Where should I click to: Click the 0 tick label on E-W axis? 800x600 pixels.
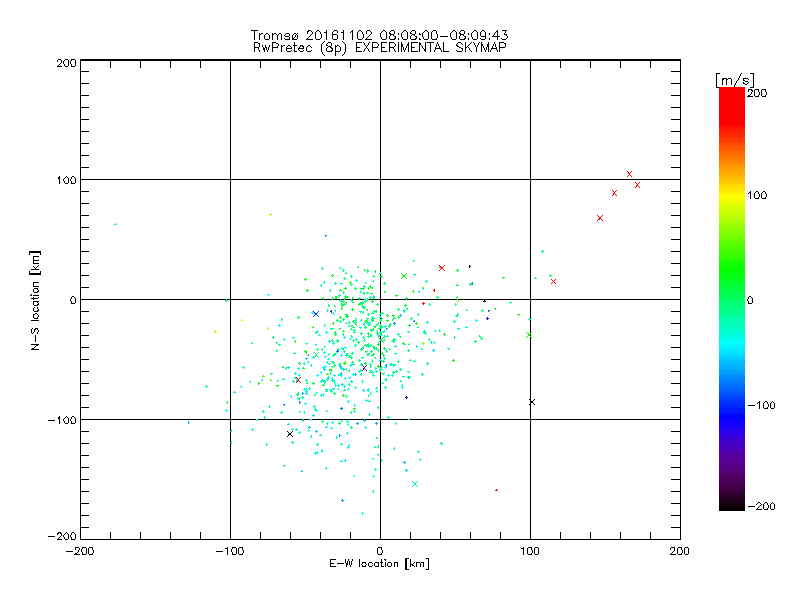coord(380,551)
